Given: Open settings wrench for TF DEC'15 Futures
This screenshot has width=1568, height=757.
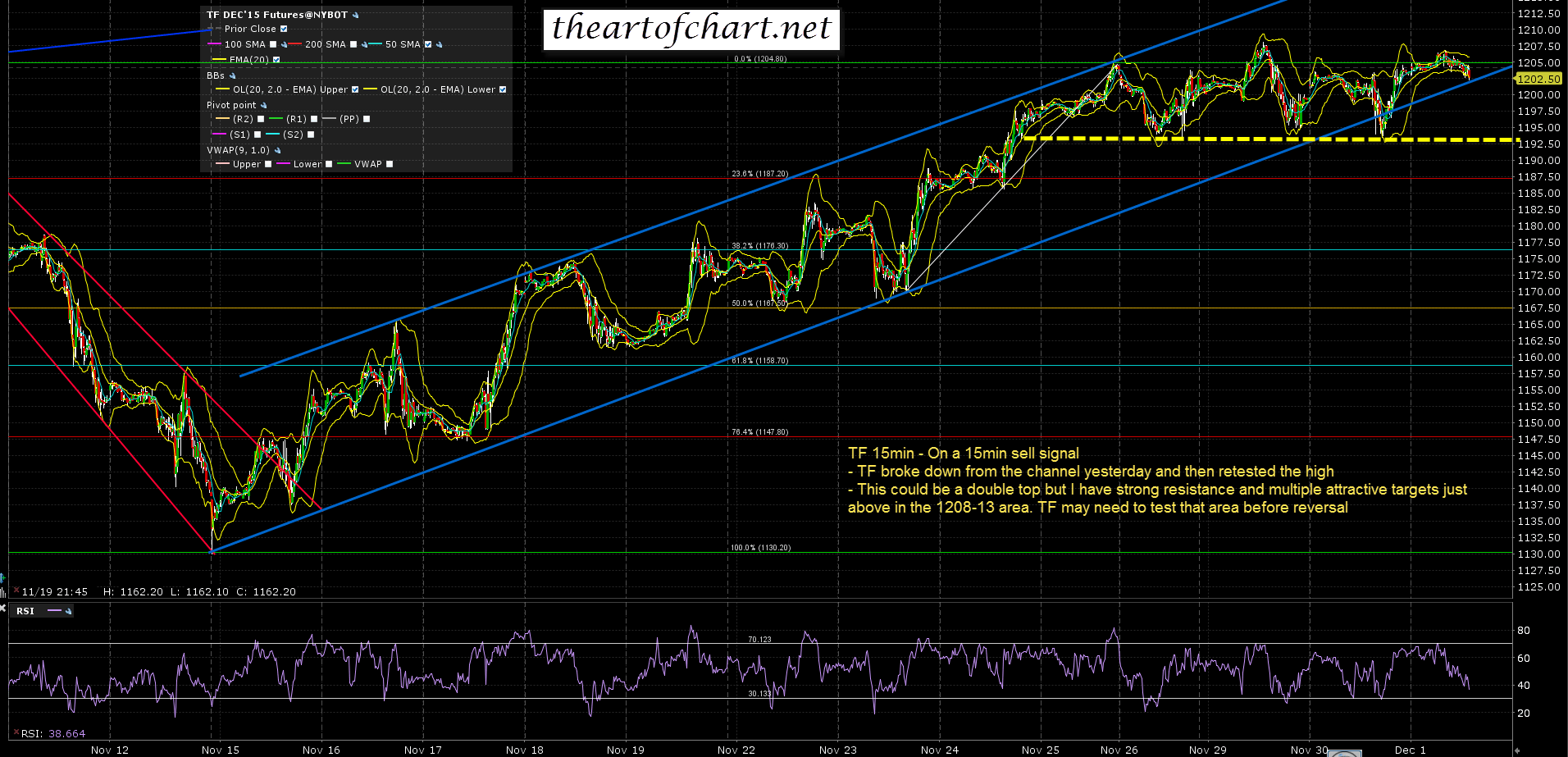Looking at the screenshot, I should coord(355,16).
